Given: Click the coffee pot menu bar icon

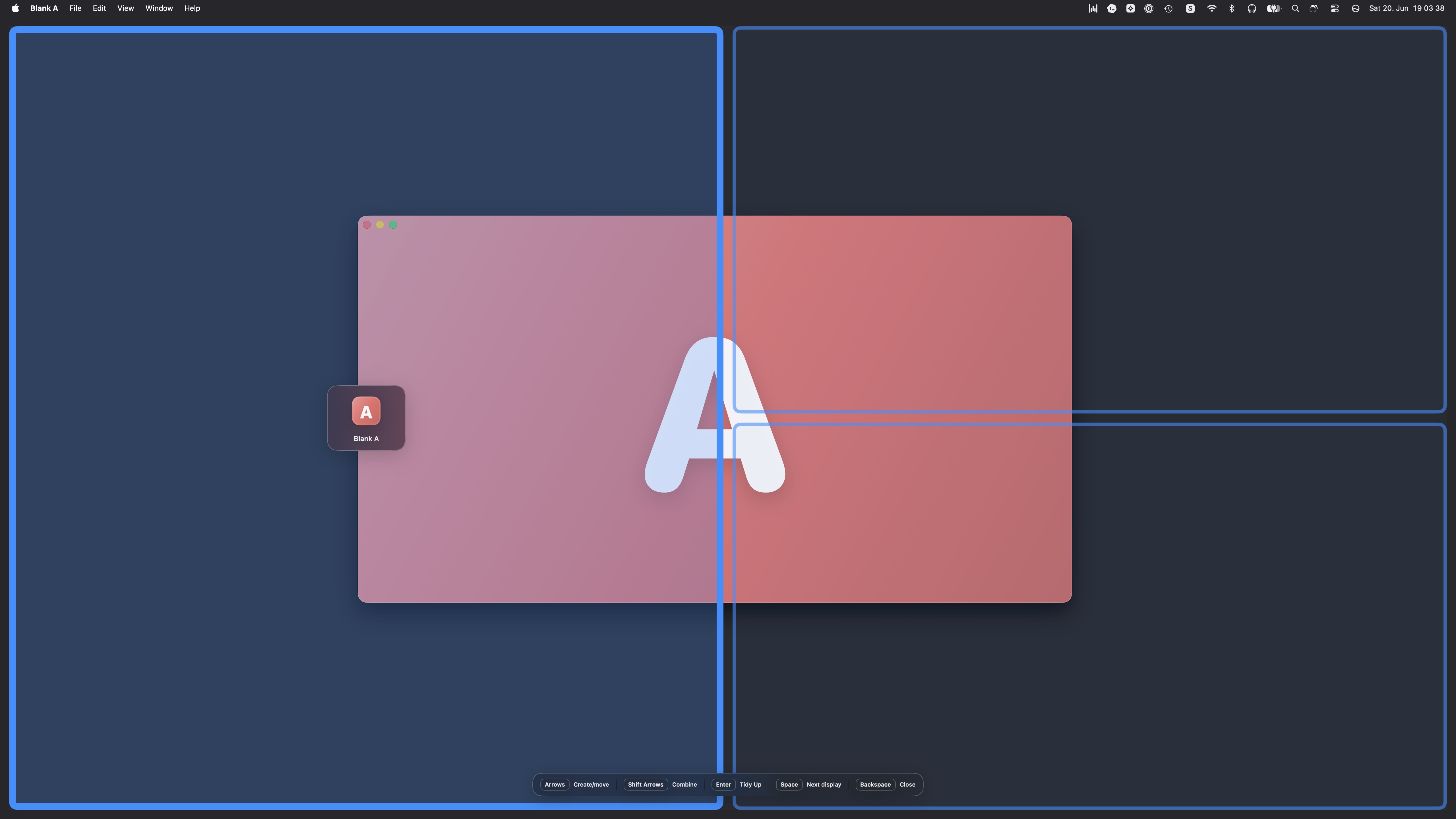Looking at the screenshot, I should (x=1314, y=8).
